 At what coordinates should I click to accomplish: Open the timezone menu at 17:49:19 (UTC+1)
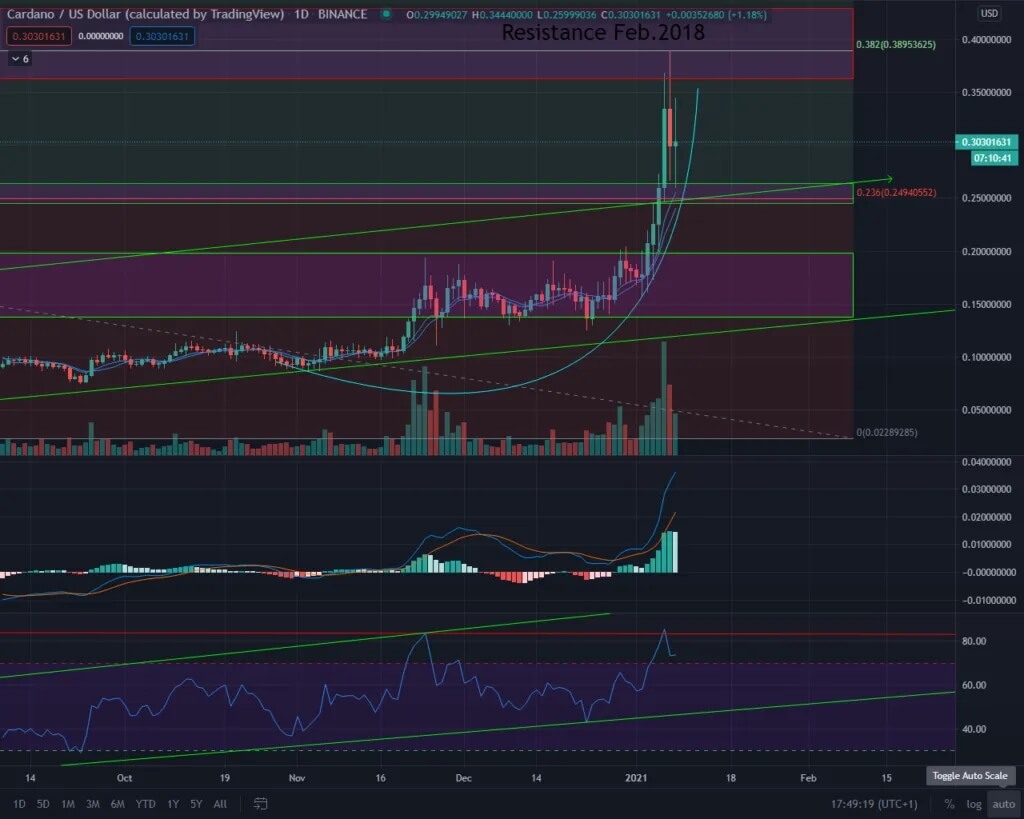(874, 804)
